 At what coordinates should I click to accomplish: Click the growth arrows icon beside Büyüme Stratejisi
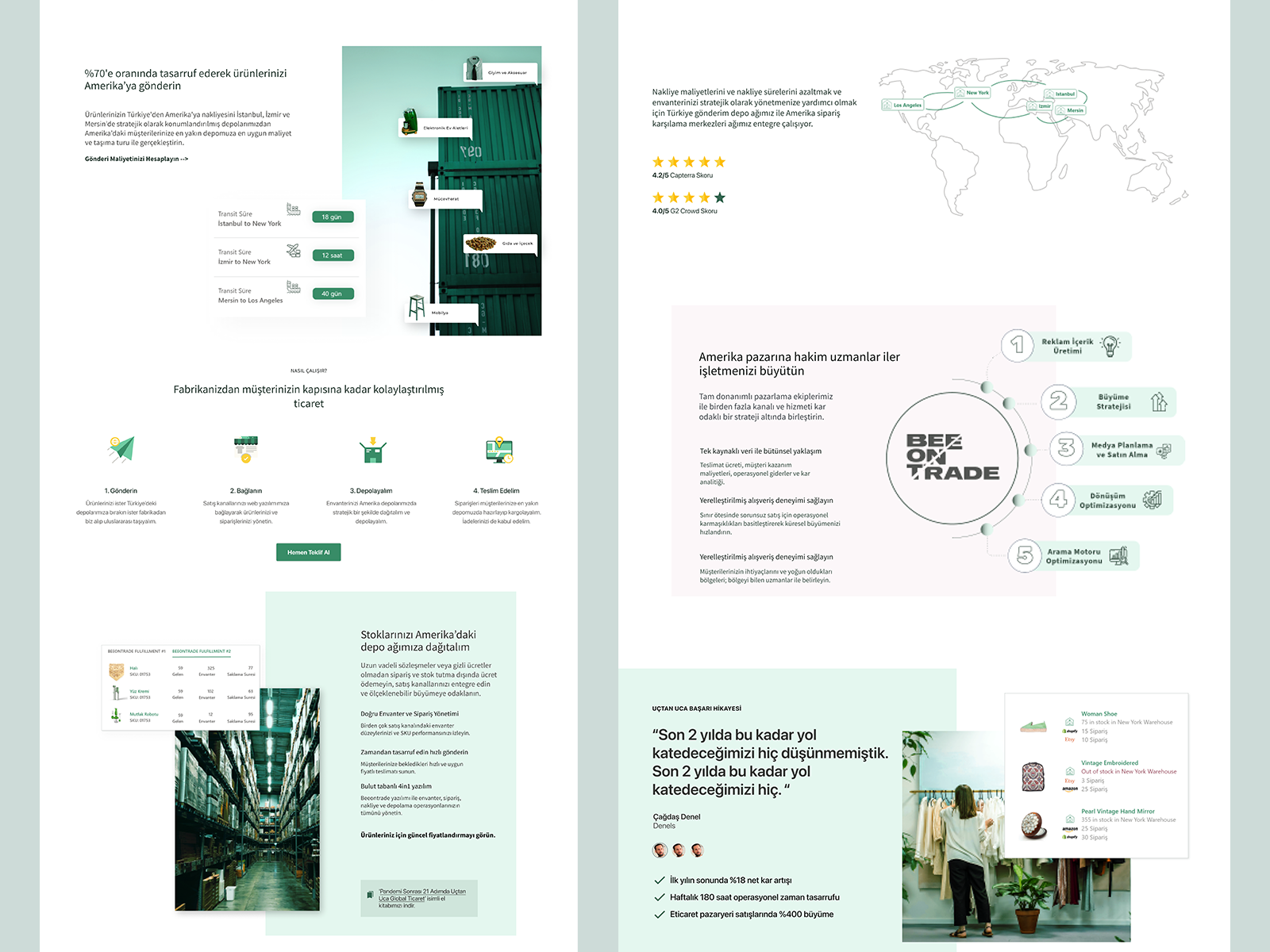point(1159,401)
